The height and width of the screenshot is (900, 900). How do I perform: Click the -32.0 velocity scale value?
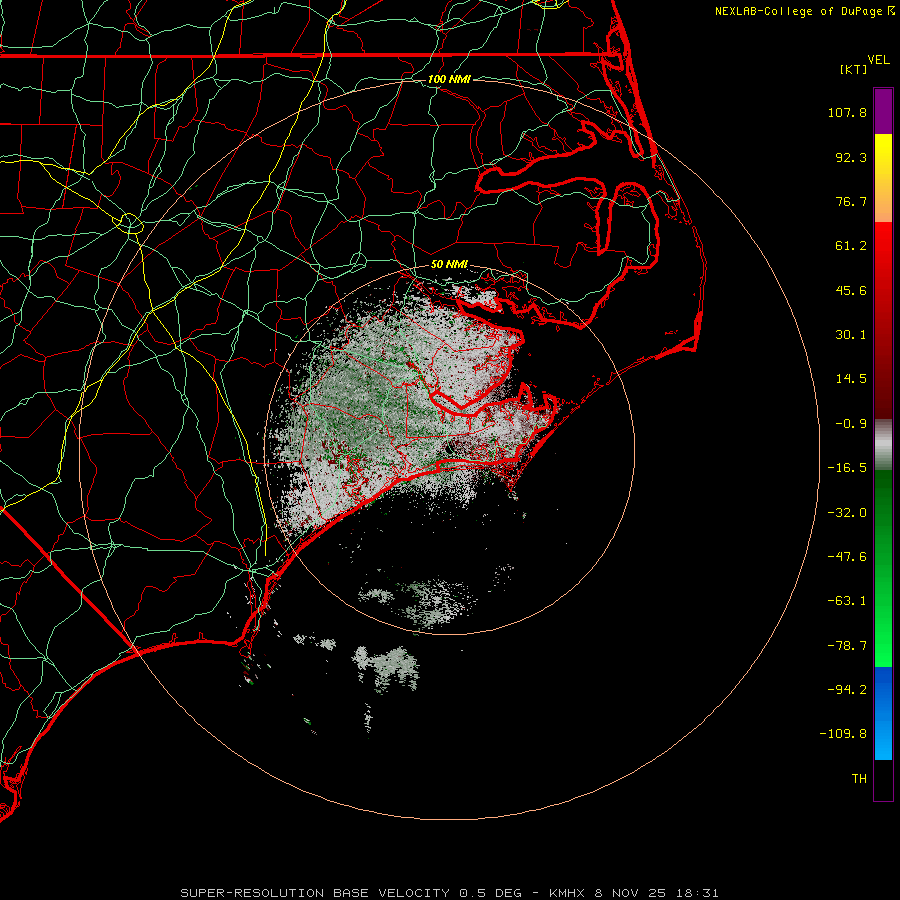click(x=847, y=513)
